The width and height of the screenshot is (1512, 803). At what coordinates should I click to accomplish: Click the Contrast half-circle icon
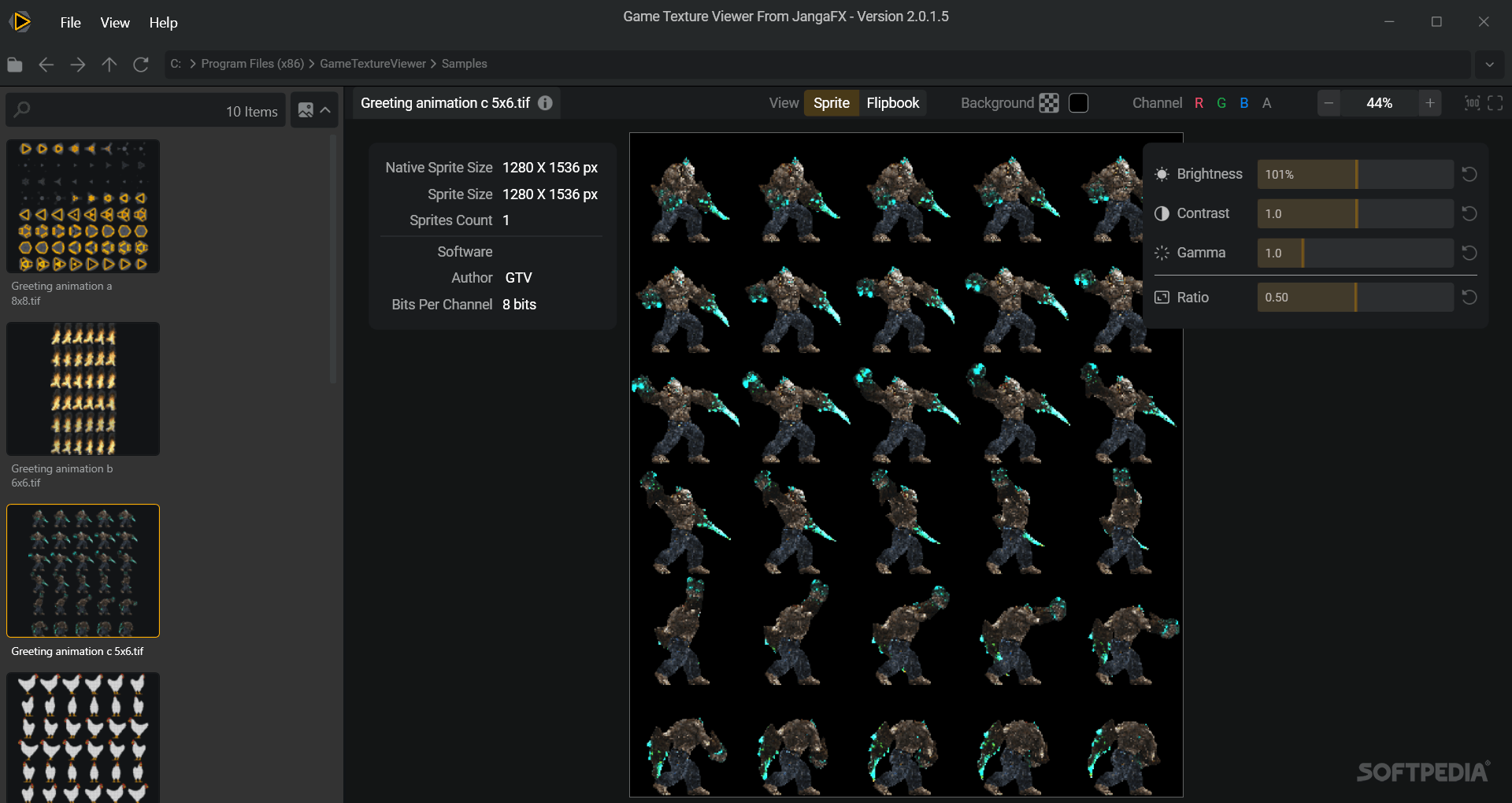(1162, 213)
